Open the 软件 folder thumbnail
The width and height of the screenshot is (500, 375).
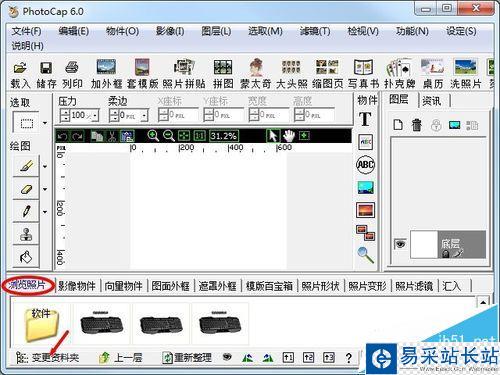[42, 324]
